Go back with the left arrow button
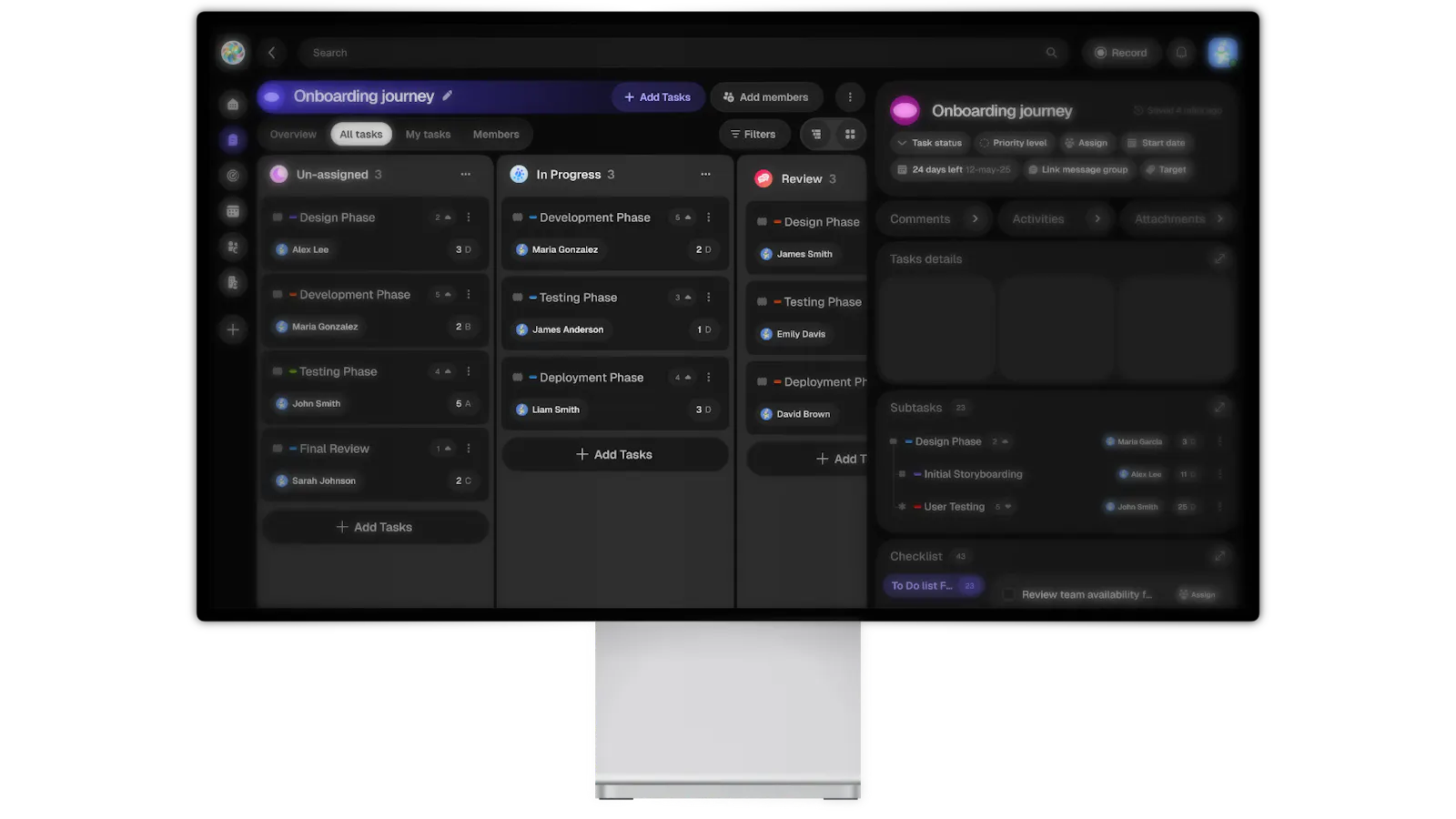 coord(271,53)
